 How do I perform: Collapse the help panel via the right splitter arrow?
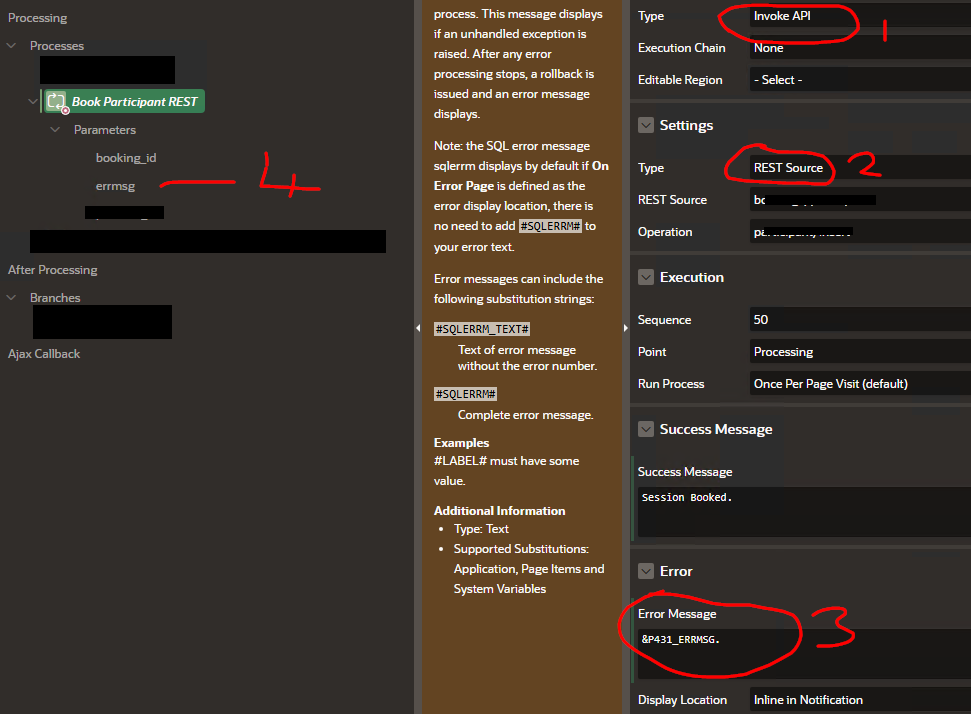[626, 326]
